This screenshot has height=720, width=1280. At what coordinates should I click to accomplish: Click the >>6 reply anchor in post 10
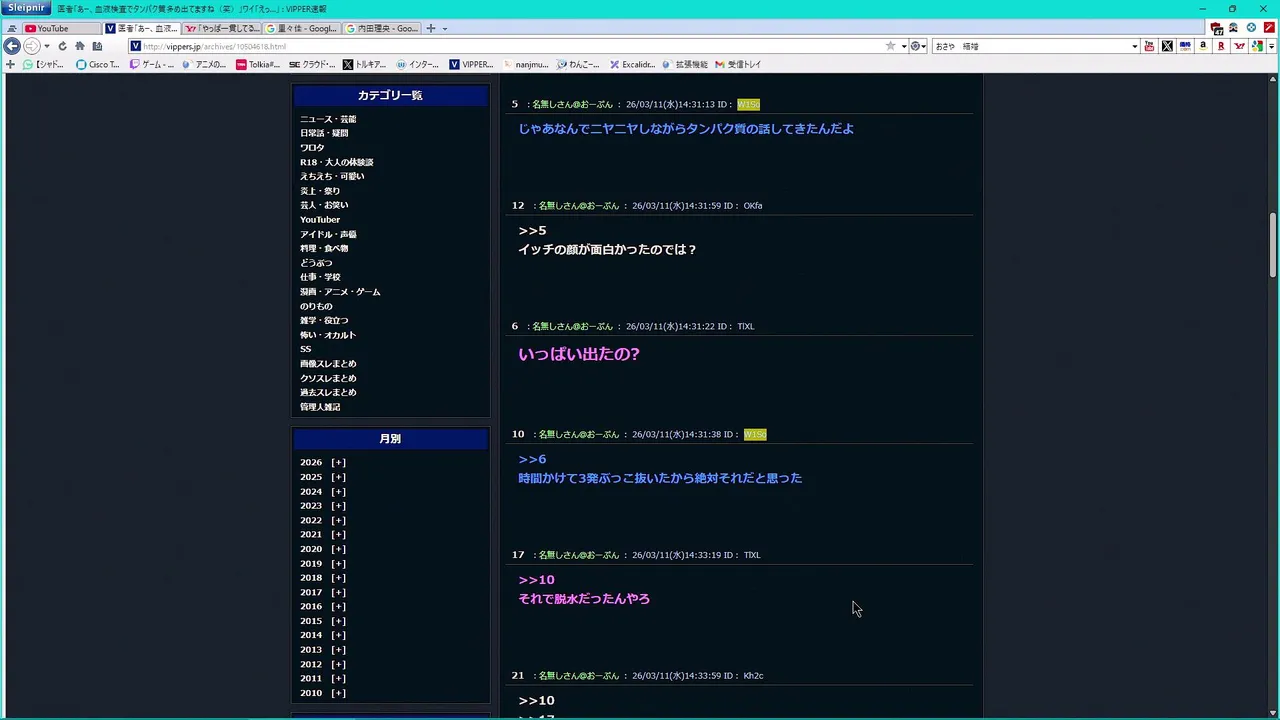pyautogui.click(x=532, y=460)
